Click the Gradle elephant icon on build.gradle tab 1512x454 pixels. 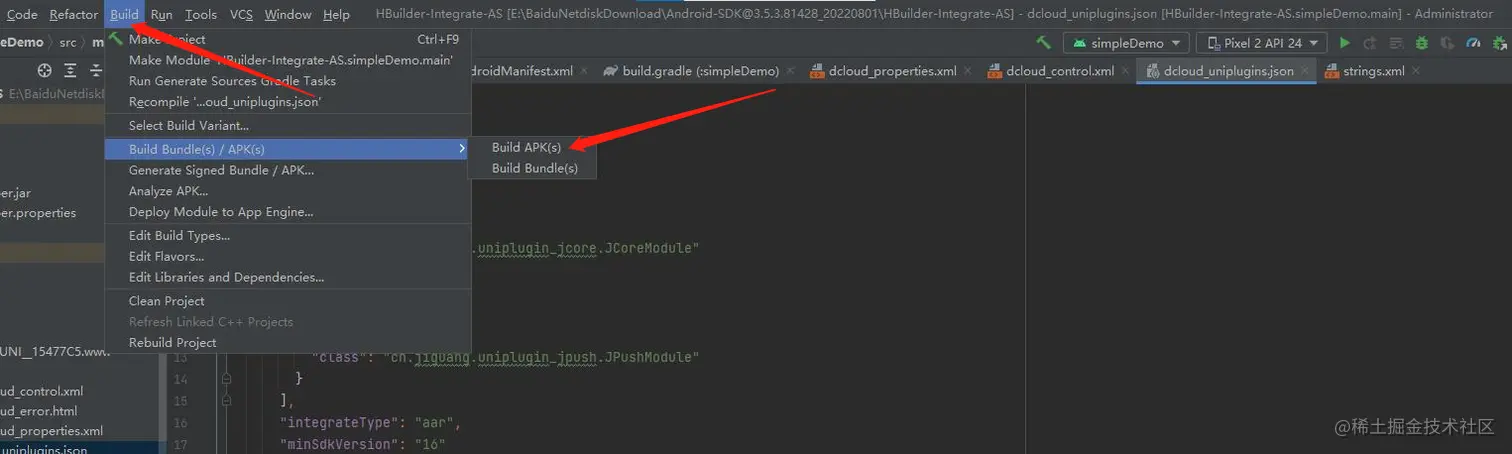[x=610, y=71]
